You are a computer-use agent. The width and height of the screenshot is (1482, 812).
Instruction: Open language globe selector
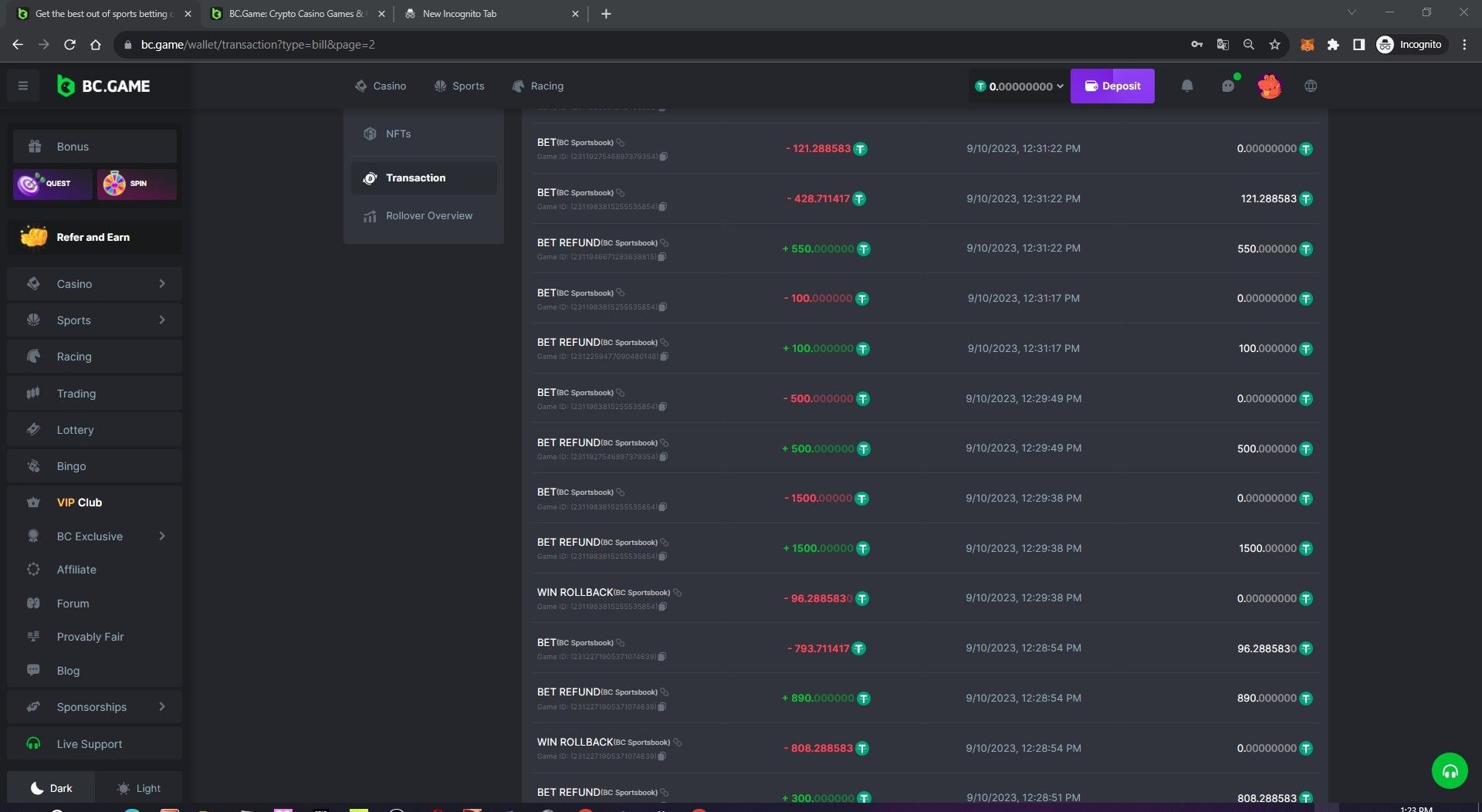coord(1311,86)
